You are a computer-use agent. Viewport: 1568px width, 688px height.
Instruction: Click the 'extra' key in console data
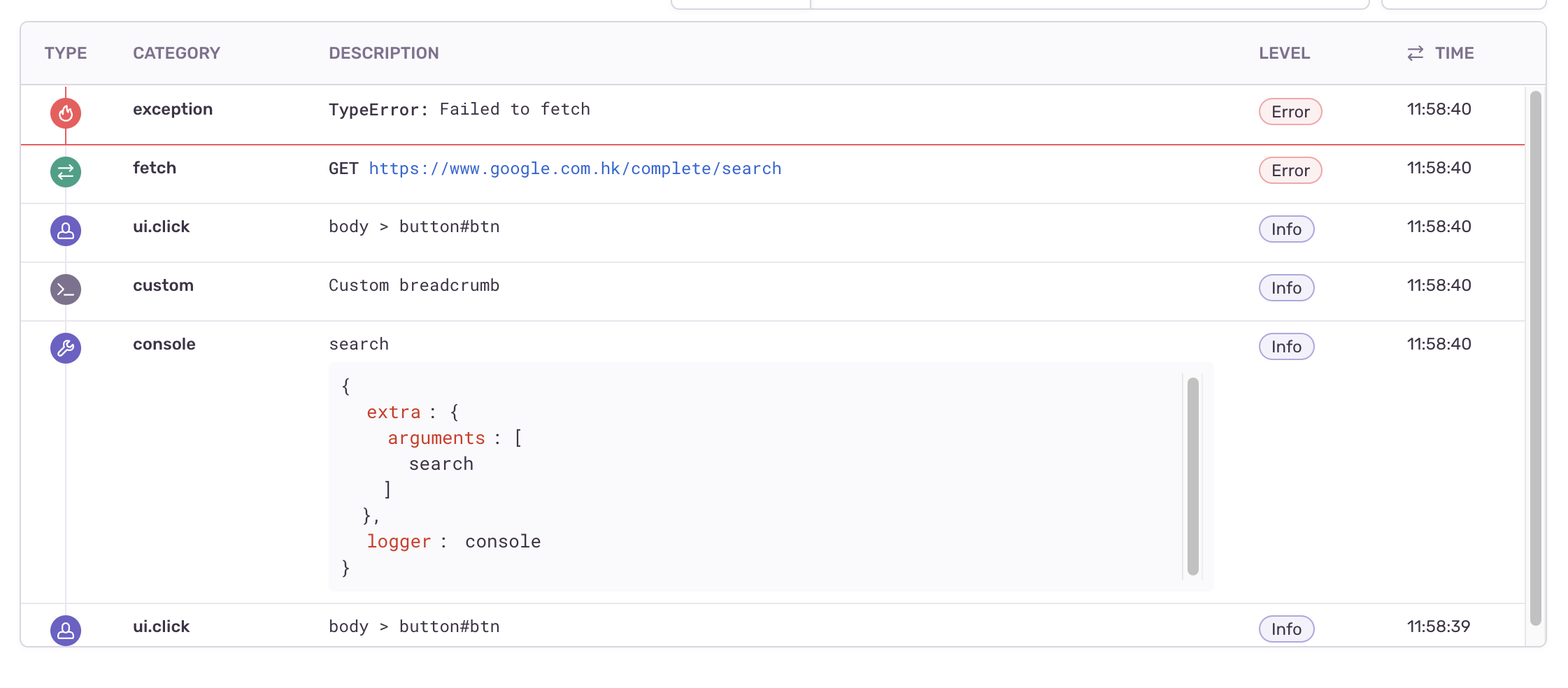coord(394,413)
